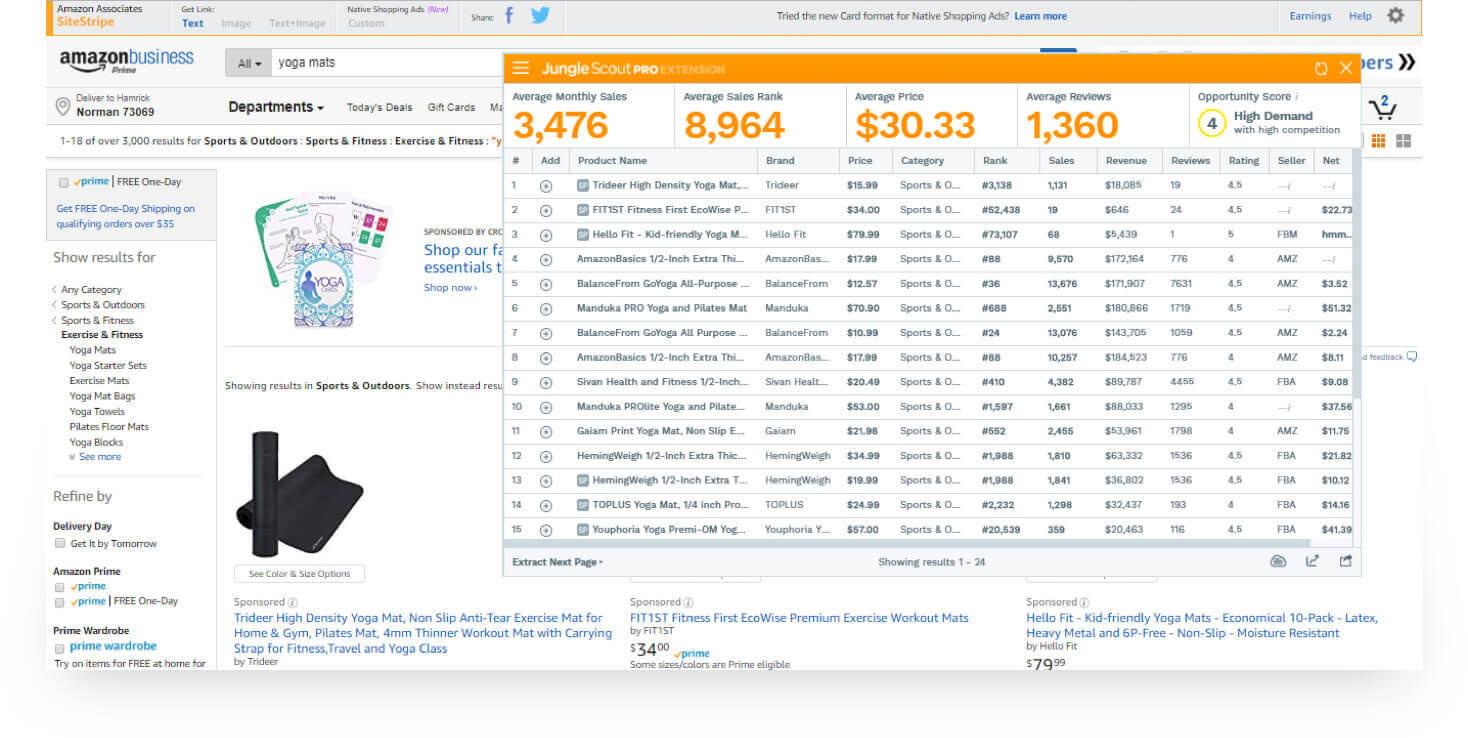Switch to the gray large-tile view icon
Viewport: 1468px width, 738px height.
coord(1403,141)
